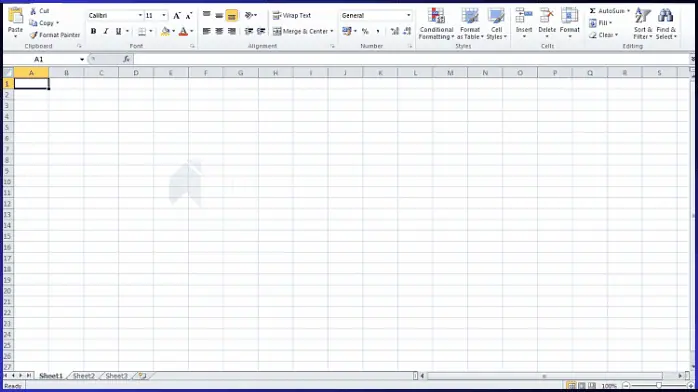
Task: Align text left
Action: pos(207,31)
